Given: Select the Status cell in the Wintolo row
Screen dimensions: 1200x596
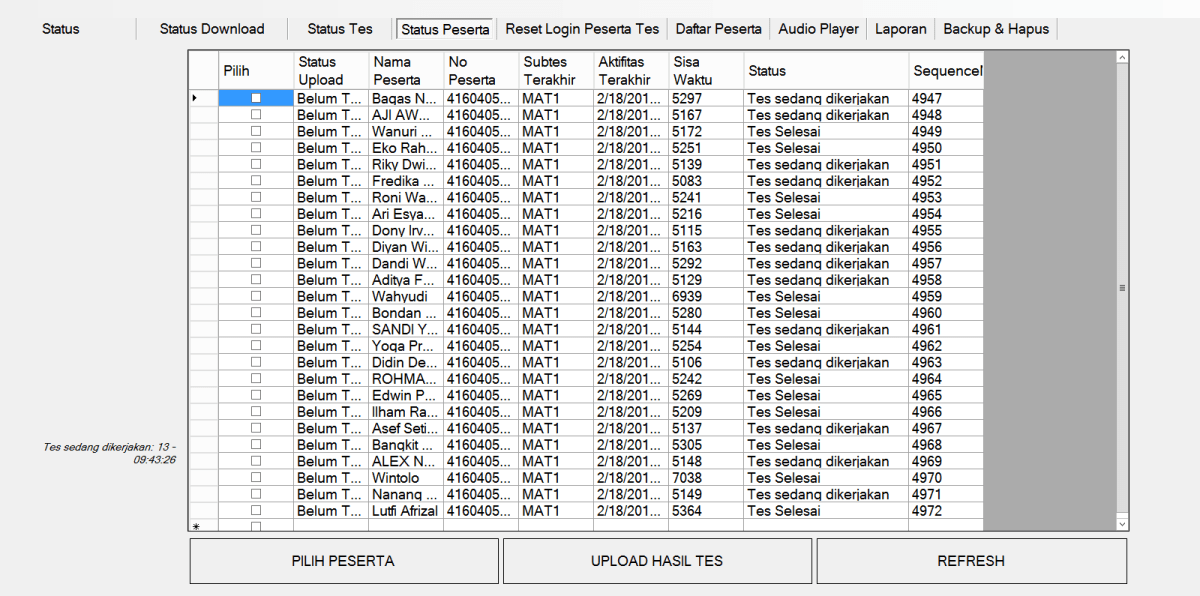Looking at the screenshot, I should click(825, 478).
